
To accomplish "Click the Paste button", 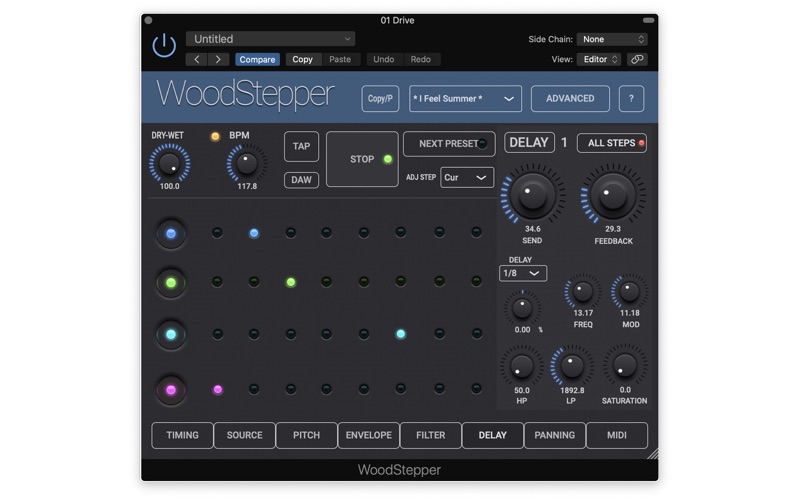I will pyautogui.click(x=340, y=60).
